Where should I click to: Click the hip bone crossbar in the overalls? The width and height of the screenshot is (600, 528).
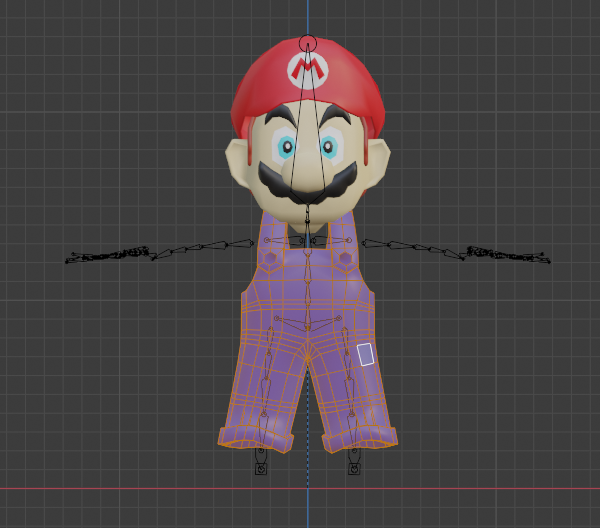point(307,323)
